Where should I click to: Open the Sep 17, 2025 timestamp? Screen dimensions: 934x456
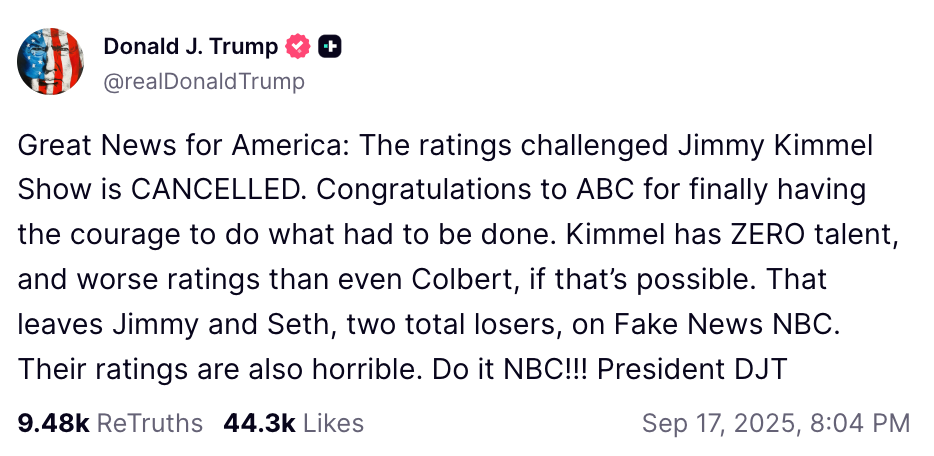tap(720, 423)
